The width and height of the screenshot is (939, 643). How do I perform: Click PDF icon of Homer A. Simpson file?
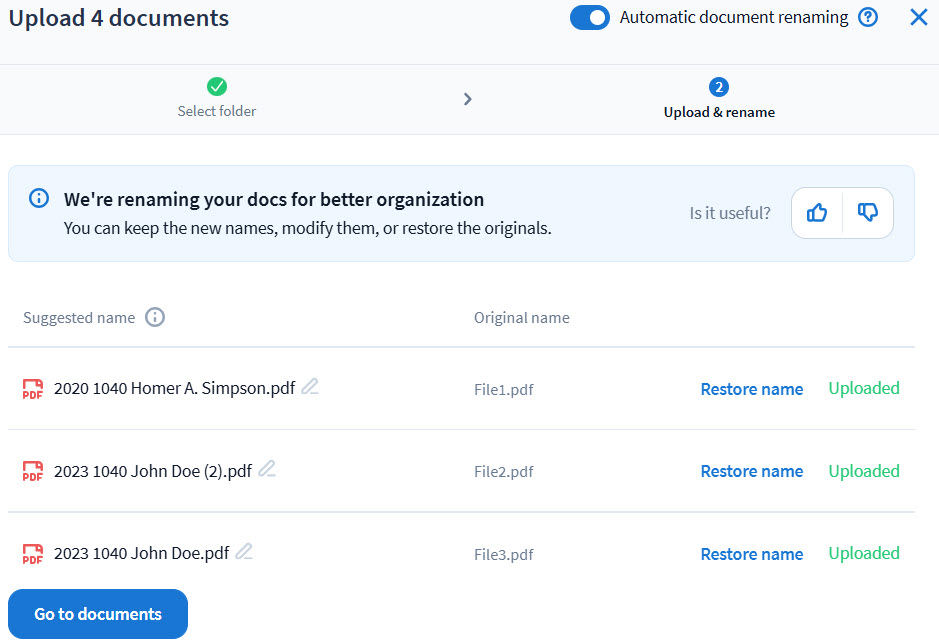point(33,389)
